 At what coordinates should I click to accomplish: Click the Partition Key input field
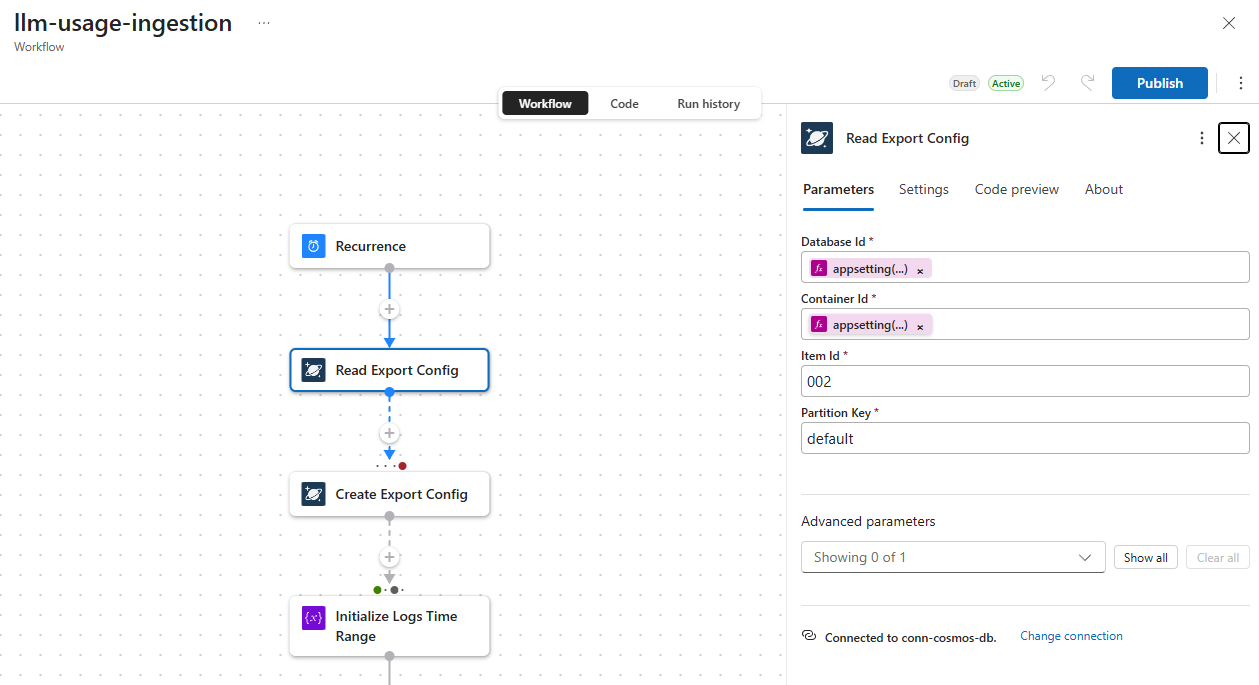click(1025, 438)
